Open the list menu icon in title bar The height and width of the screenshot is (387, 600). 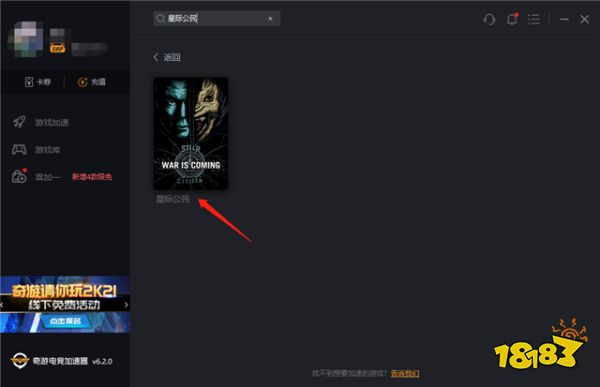coord(534,19)
